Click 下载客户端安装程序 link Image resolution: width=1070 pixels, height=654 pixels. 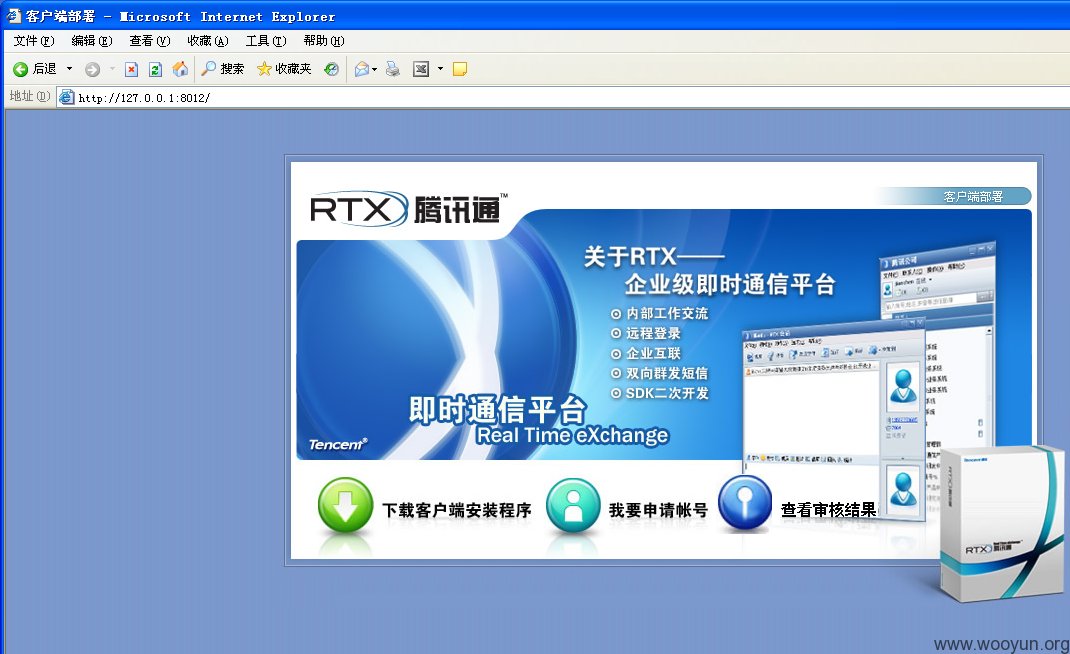point(457,510)
